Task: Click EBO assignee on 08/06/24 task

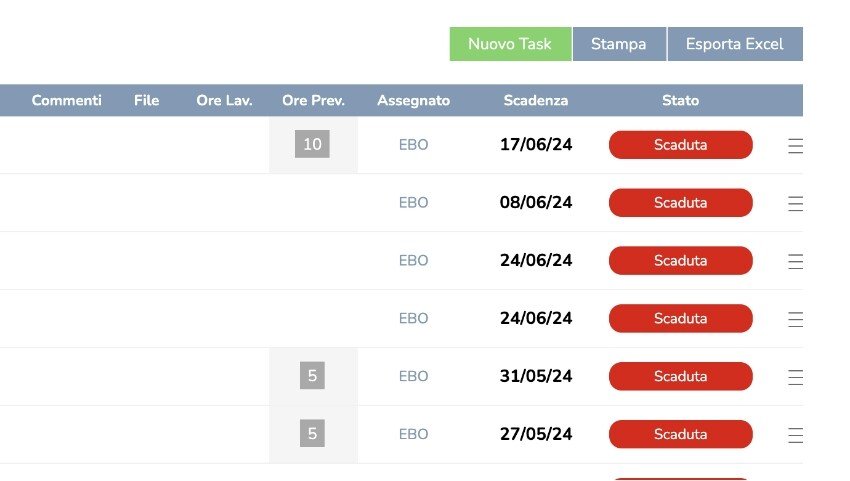Action: (x=413, y=203)
